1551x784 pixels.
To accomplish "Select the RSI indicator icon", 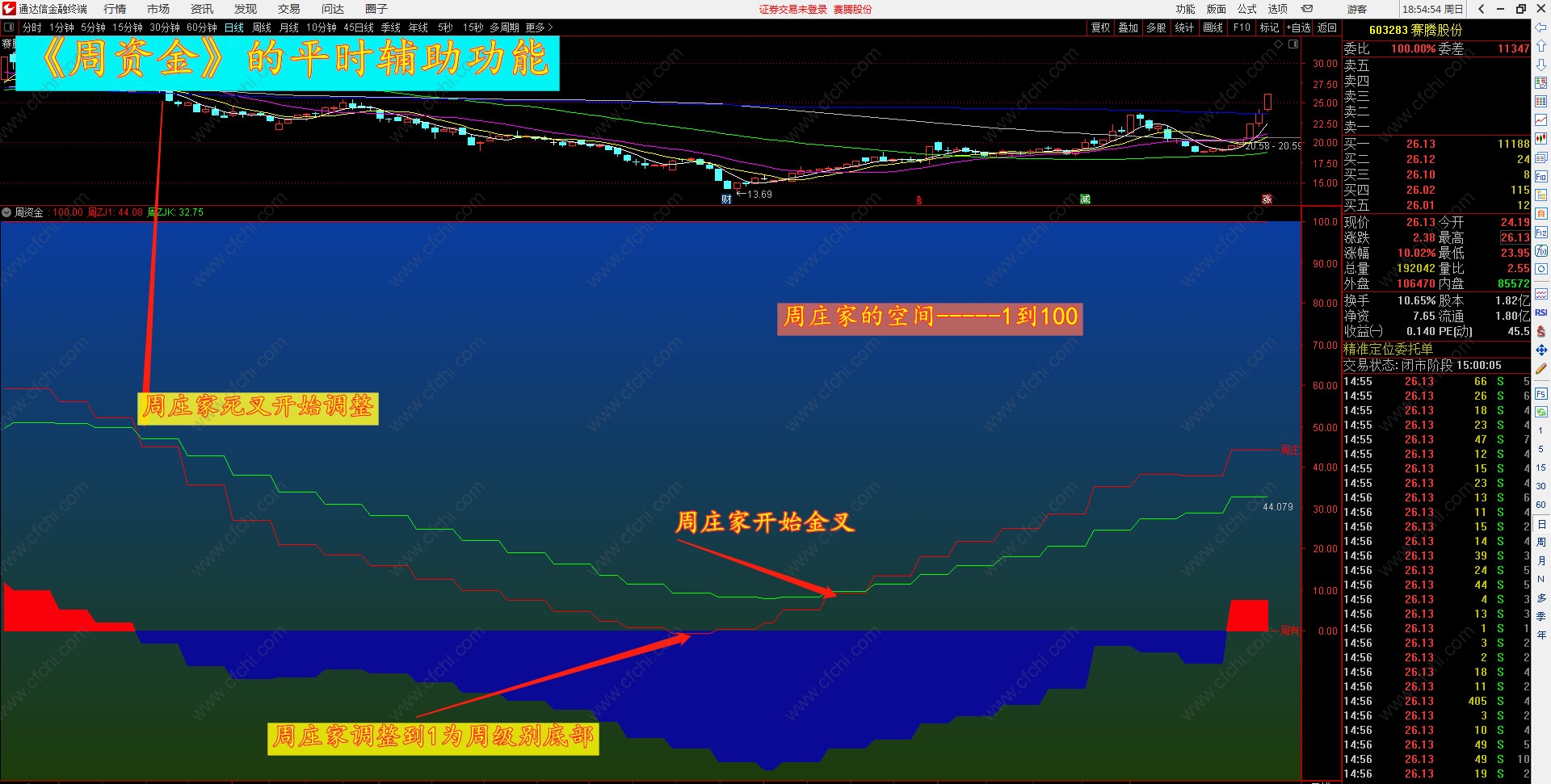I will click(1540, 312).
